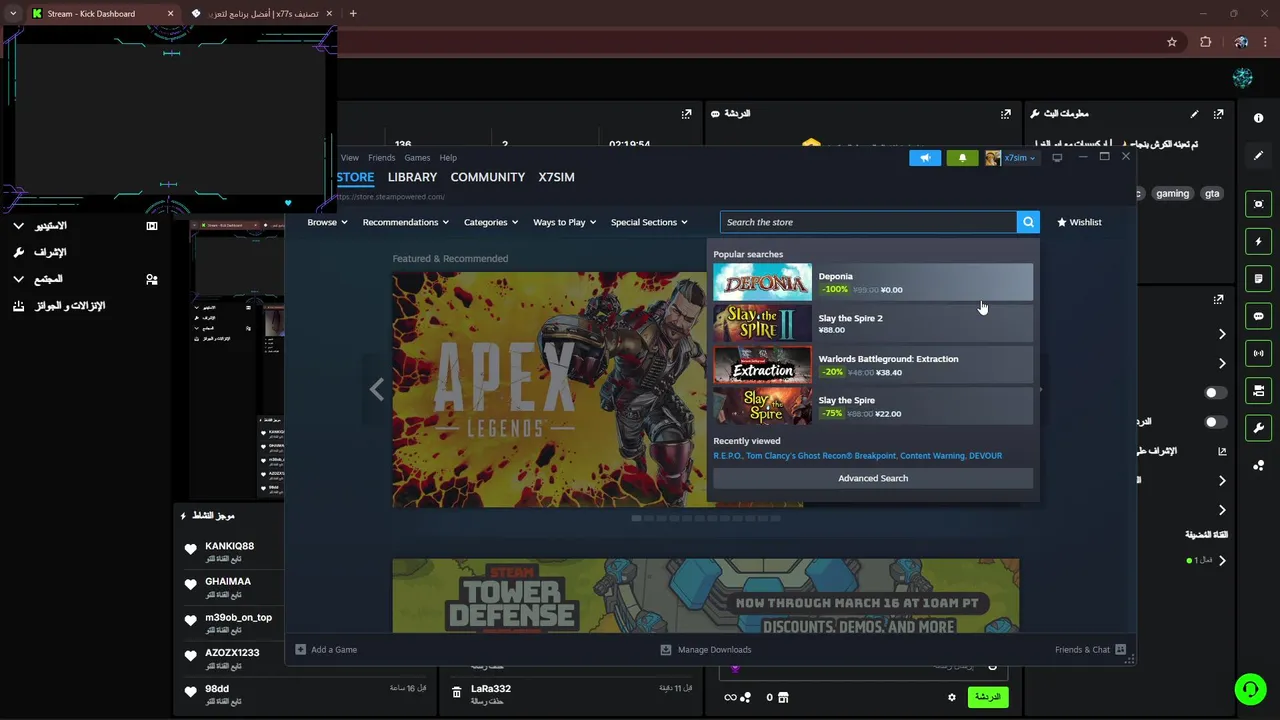Expand the Browse store dropdown
Image resolution: width=1280 pixels, height=720 pixels.
point(327,222)
